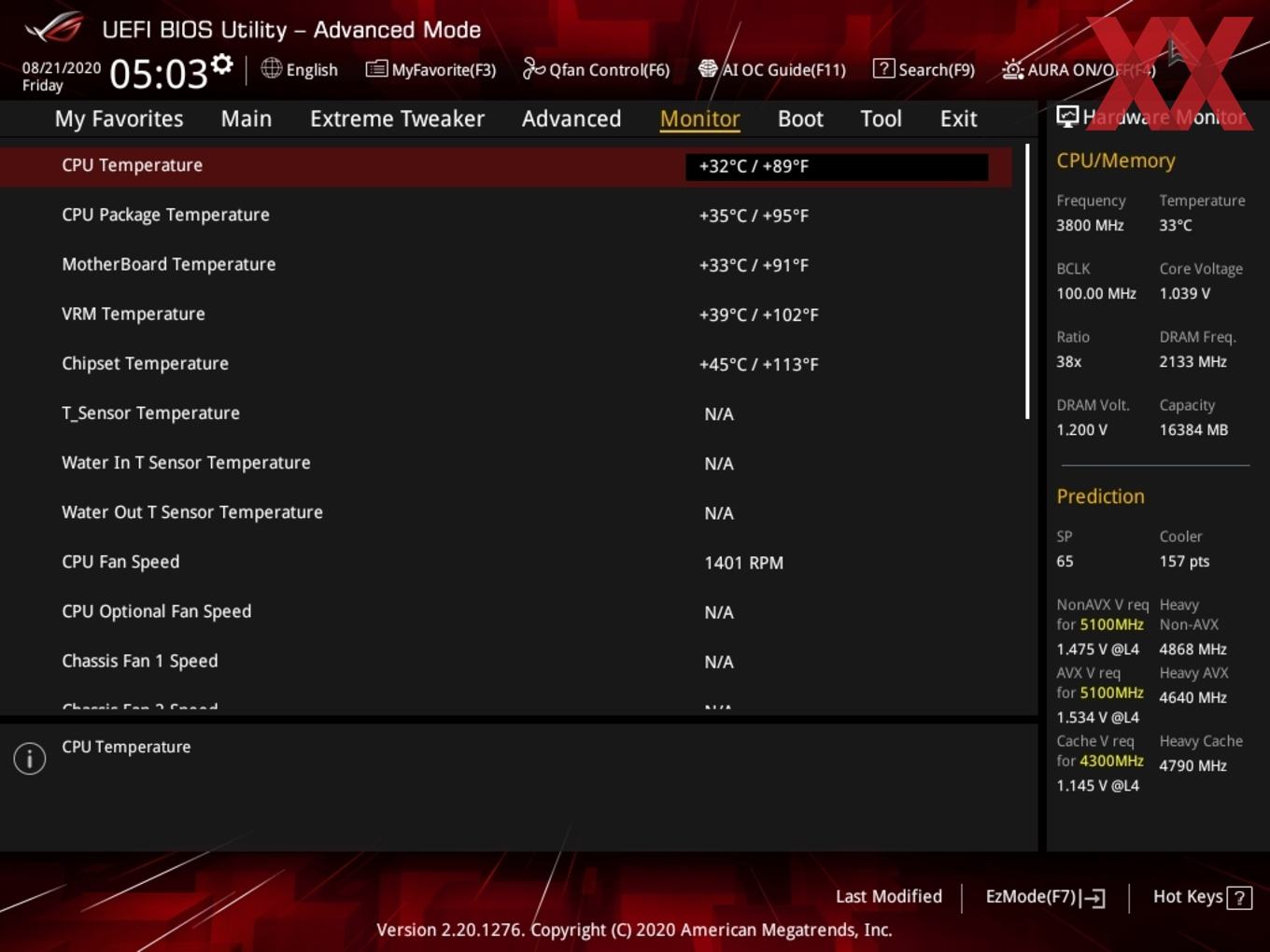This screenshot has width=1270, height=952.
Task: Click the ROG logo
Action: (54, 28)
